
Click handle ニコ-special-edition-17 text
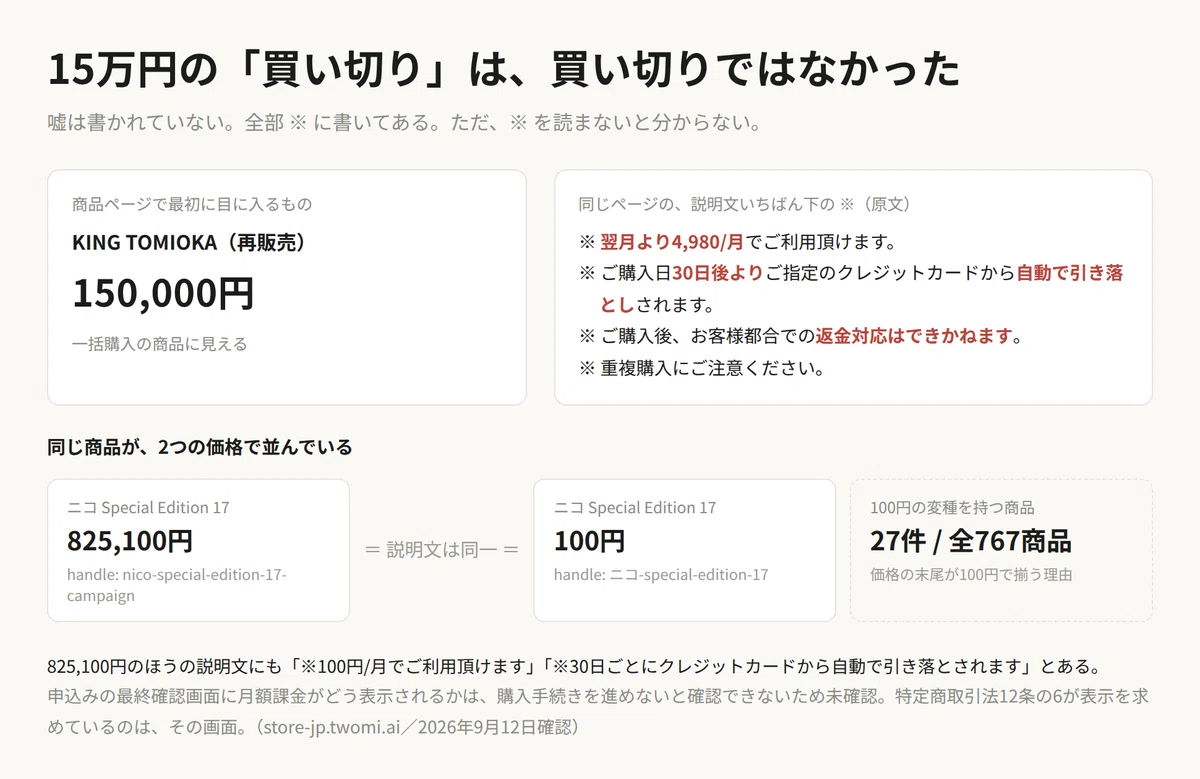(x=661, y=575)
